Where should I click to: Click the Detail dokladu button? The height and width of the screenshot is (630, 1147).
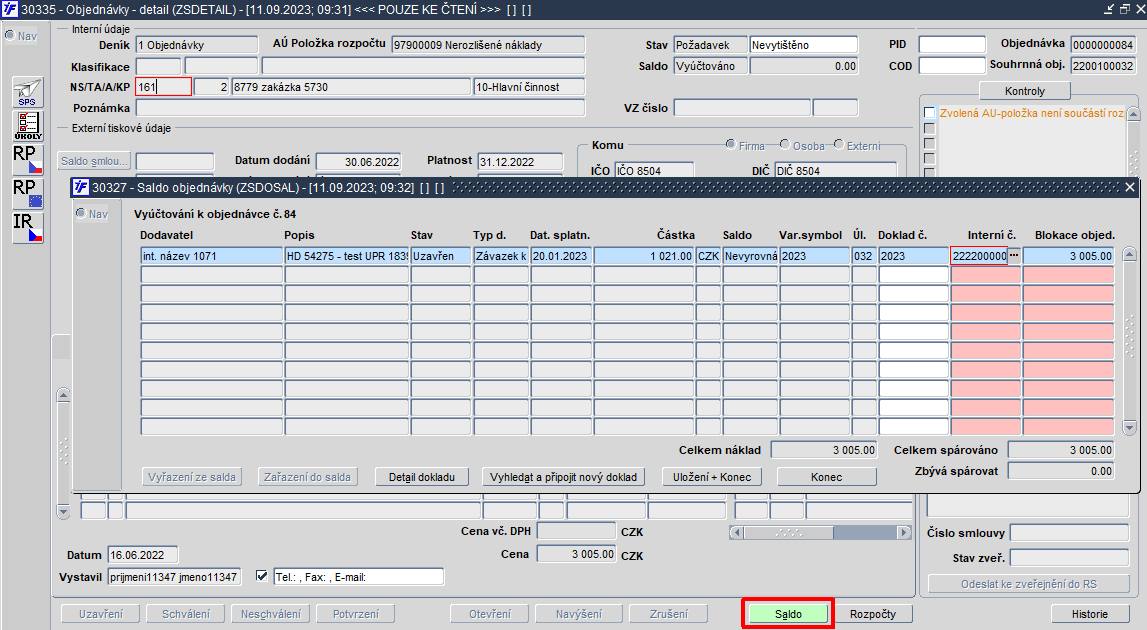(422, 477)
